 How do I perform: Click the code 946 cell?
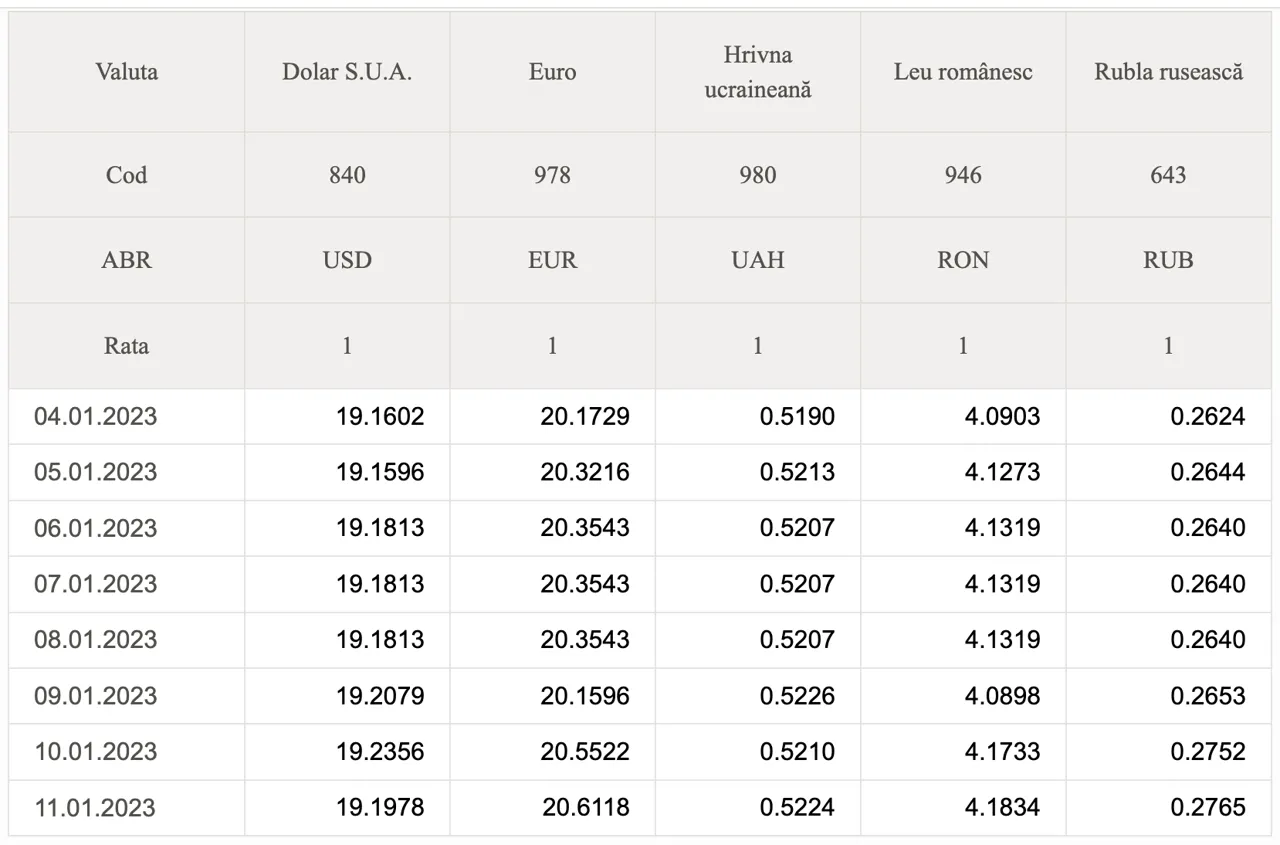963,175
